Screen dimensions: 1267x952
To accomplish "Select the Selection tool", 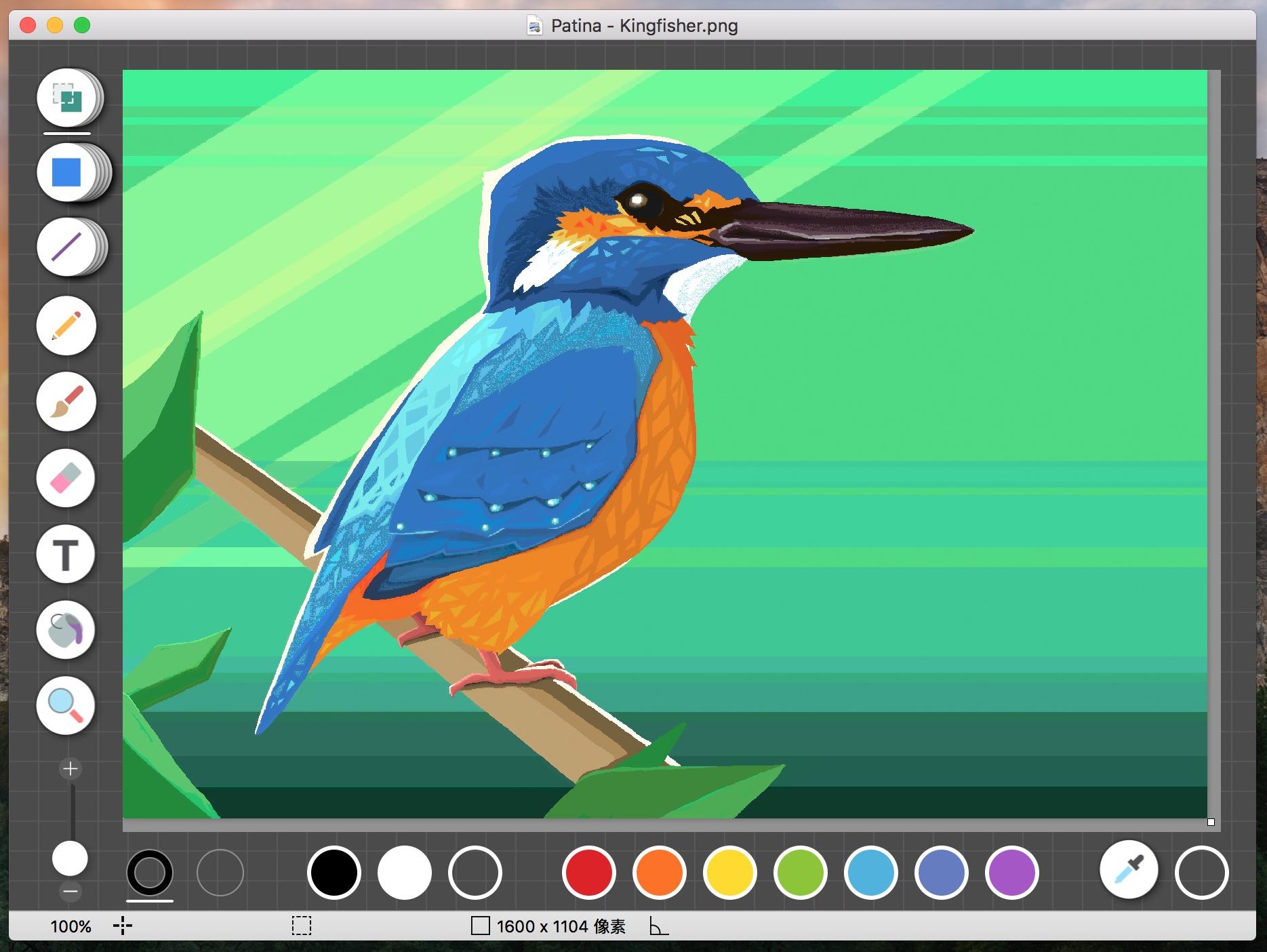I will pos(66,98).
